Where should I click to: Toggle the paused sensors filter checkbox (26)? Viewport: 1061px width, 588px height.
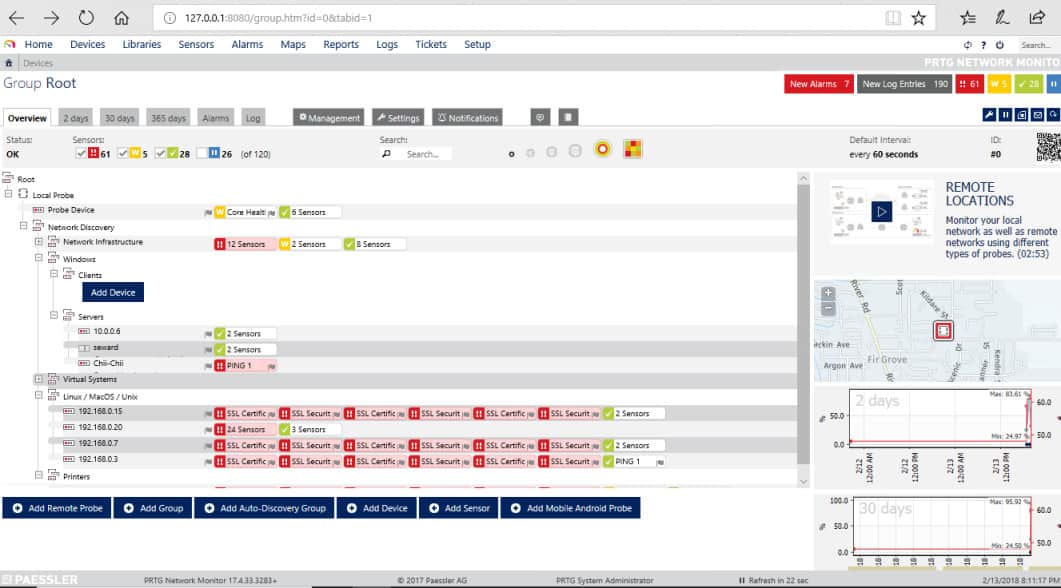pos(202,154)
